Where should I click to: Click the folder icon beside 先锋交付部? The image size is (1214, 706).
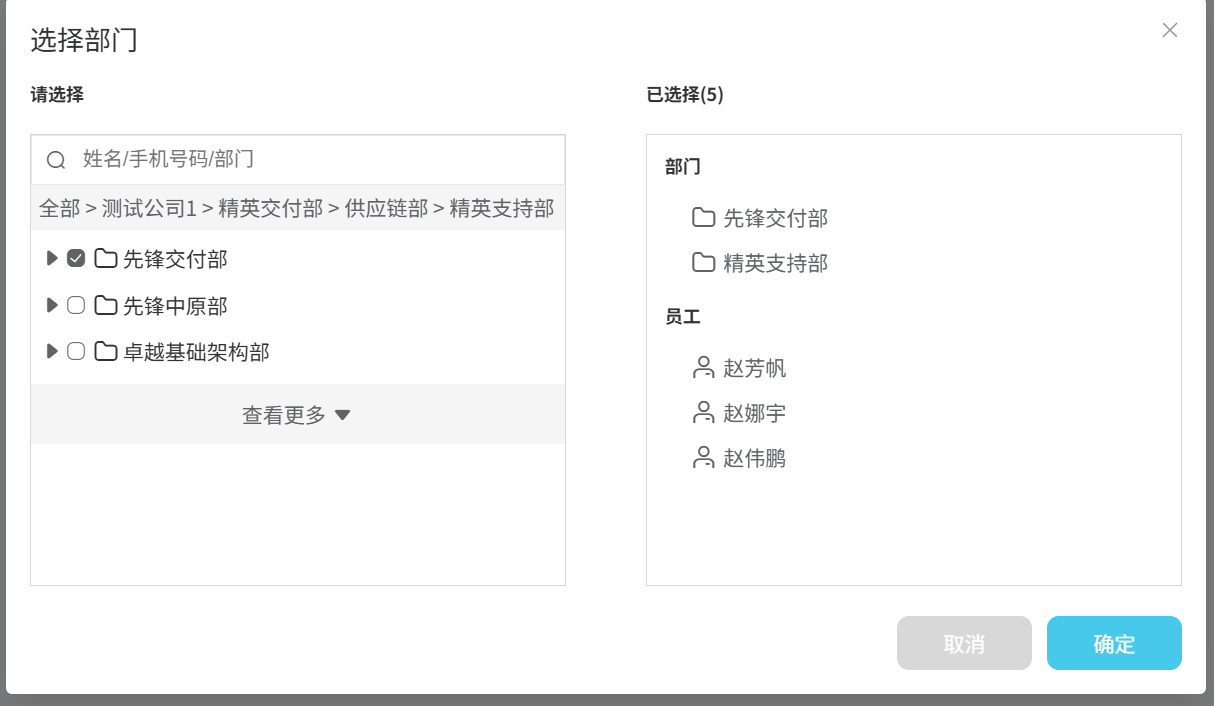(105, 258)
